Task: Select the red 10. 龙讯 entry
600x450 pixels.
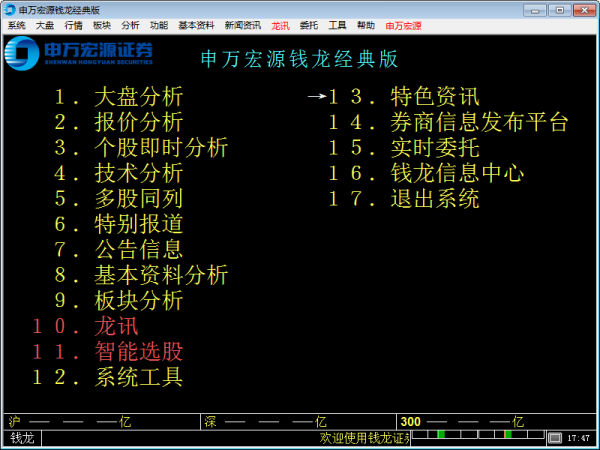Action: click(85, 326)
